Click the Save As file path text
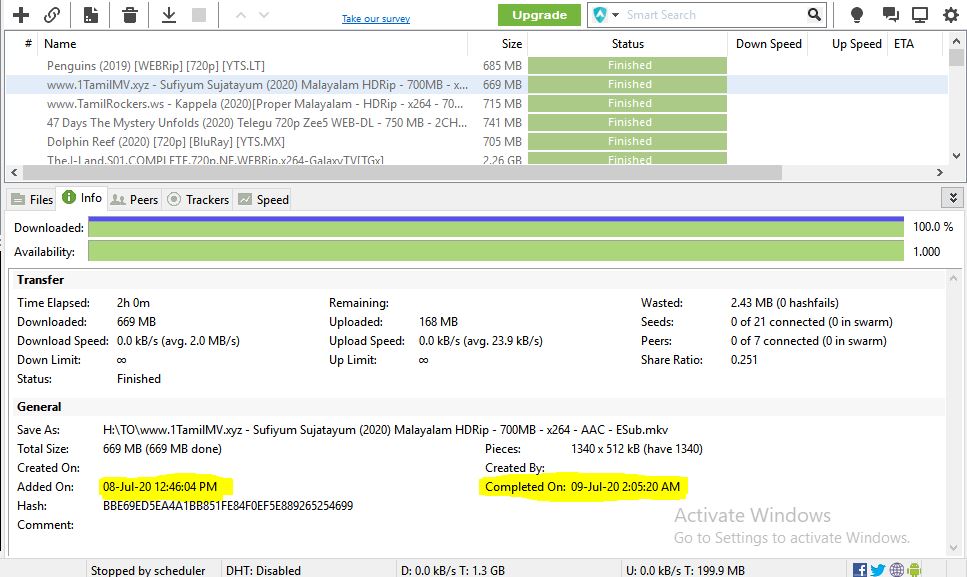The height and width of the screenshot is (577, 967). coord(385,430)
